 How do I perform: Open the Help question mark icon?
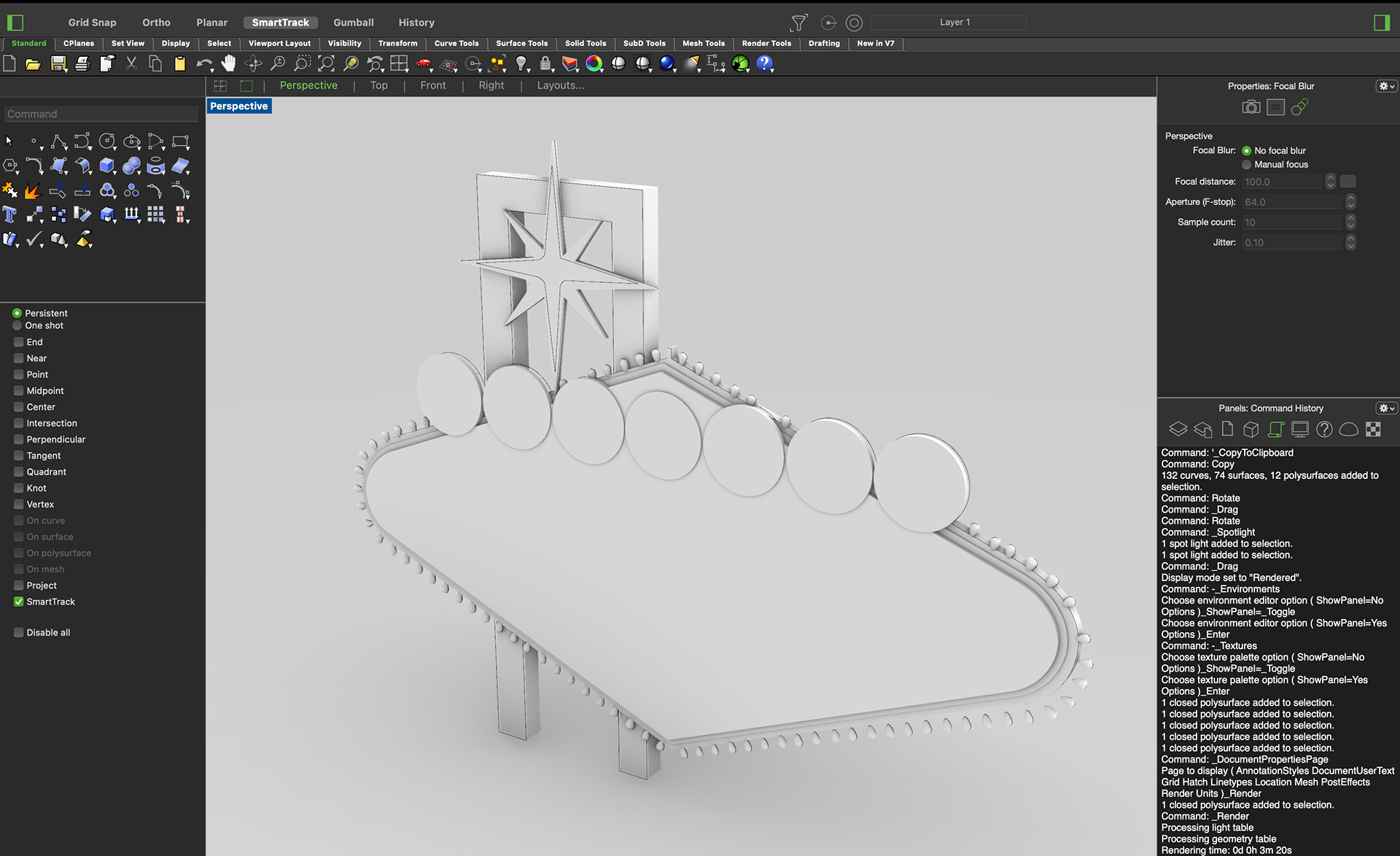pyautogui.click(x=764, y=64)
